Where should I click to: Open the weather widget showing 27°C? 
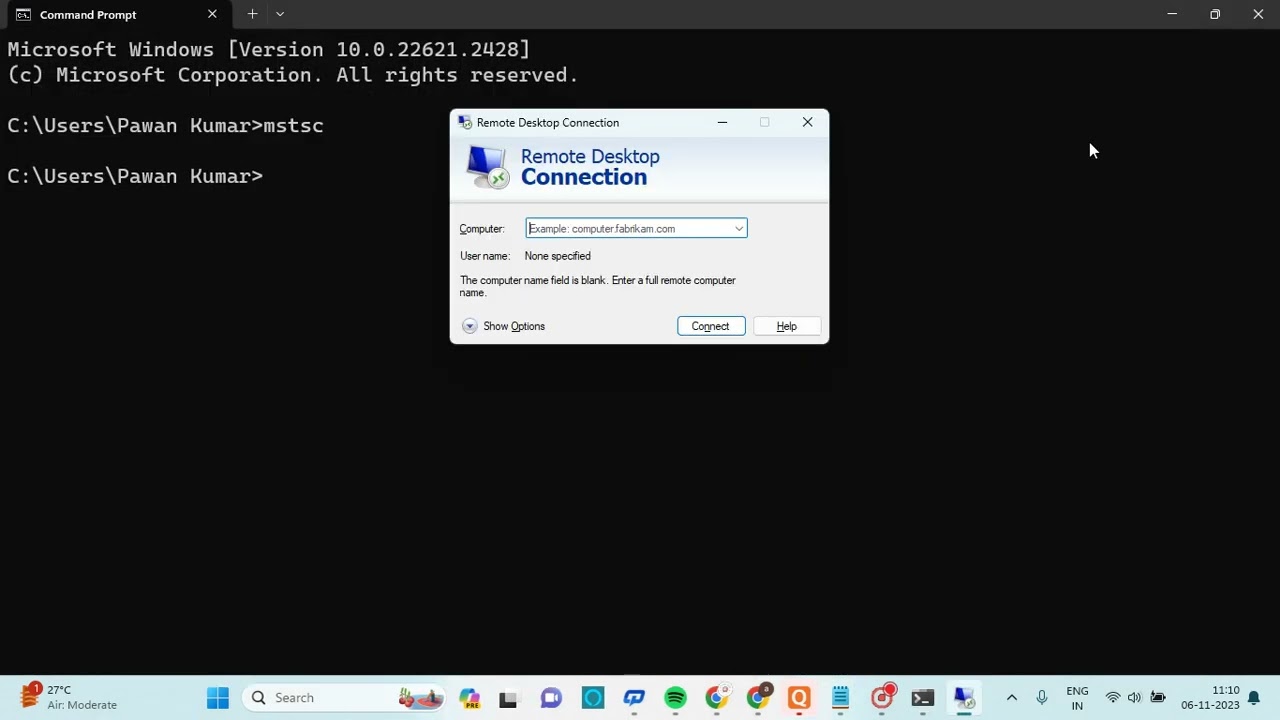point(70,697)
